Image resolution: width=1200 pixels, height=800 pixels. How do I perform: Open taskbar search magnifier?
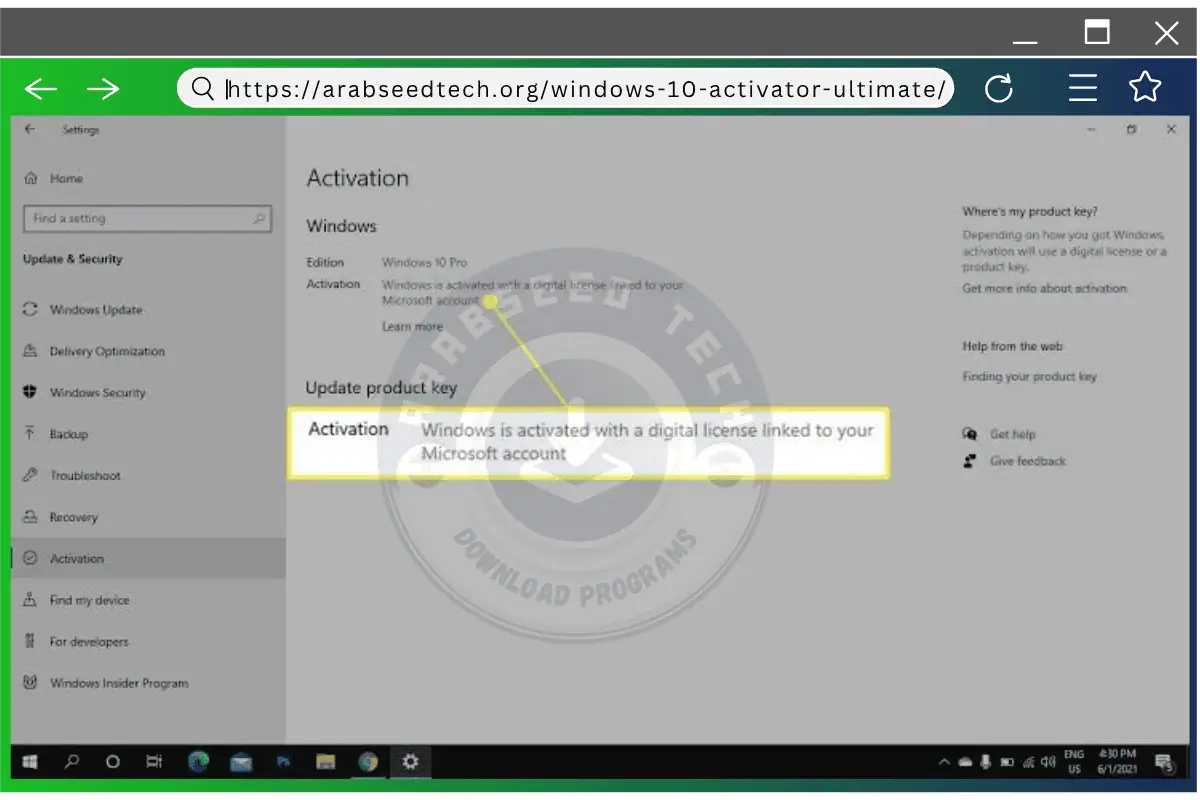pos(72,762)
